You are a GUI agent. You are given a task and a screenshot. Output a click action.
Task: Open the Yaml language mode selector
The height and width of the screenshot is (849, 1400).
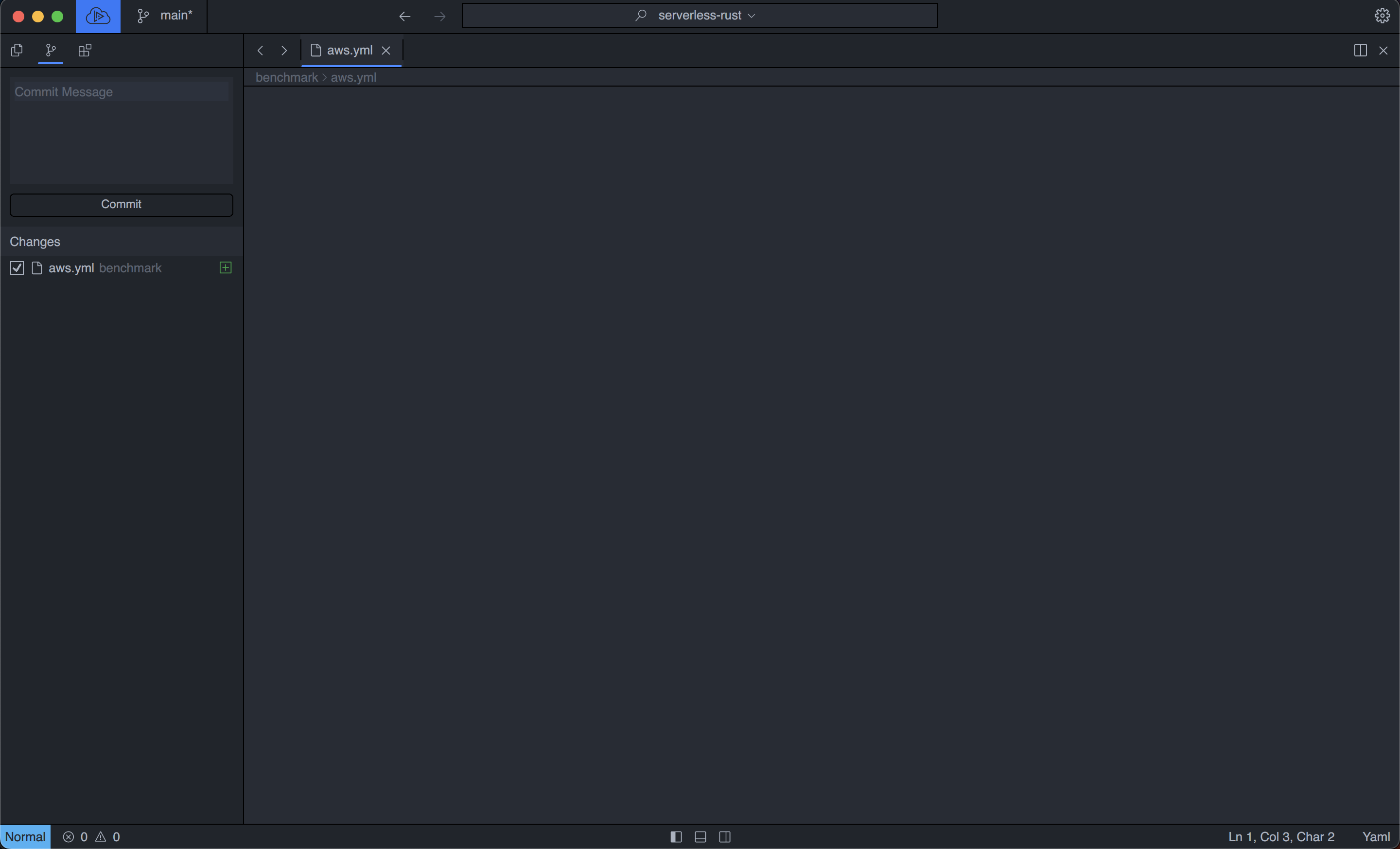pyautogui.click(x=1376, y=836)
